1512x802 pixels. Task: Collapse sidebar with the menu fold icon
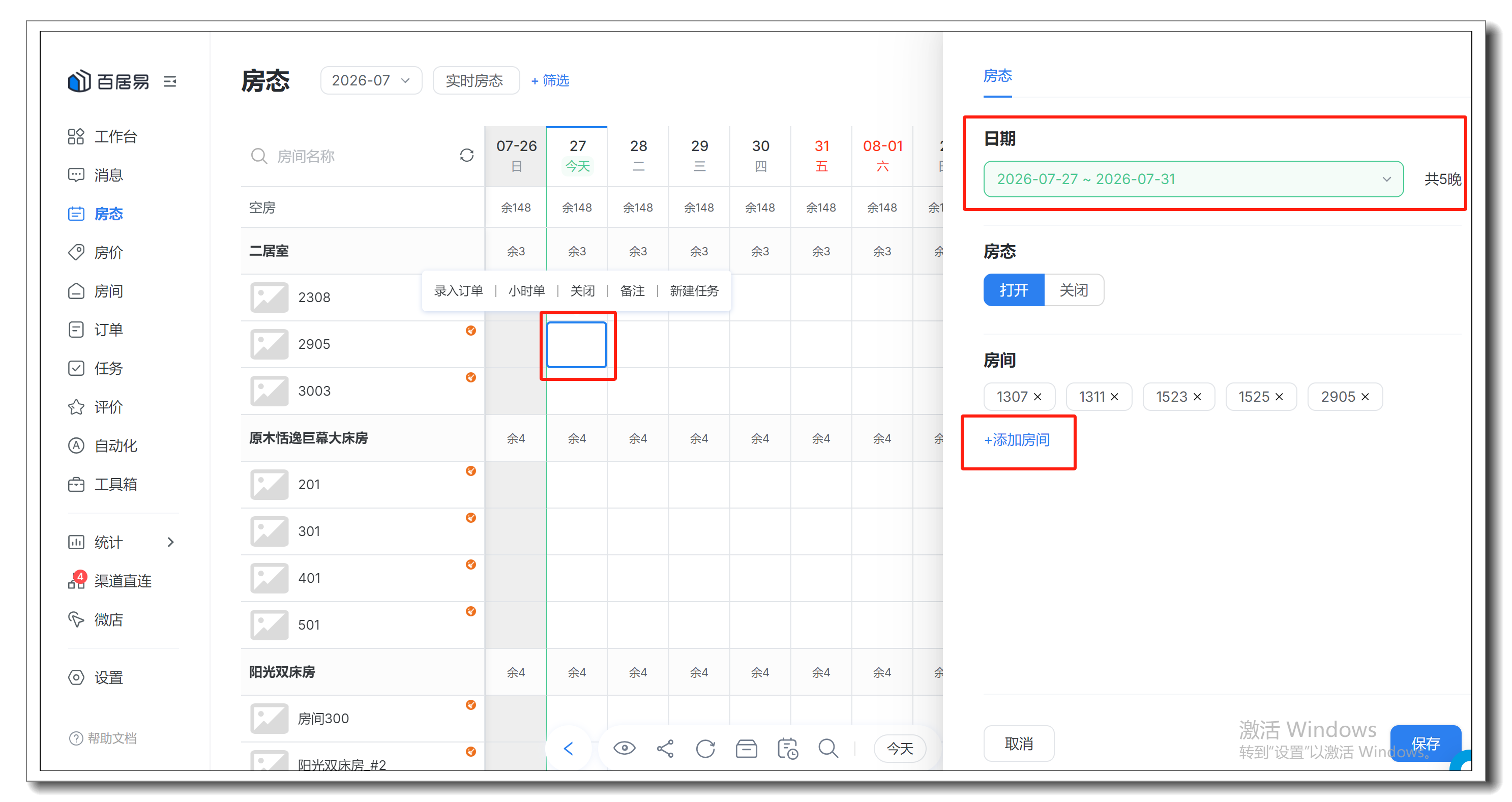[x=170, y=81]
